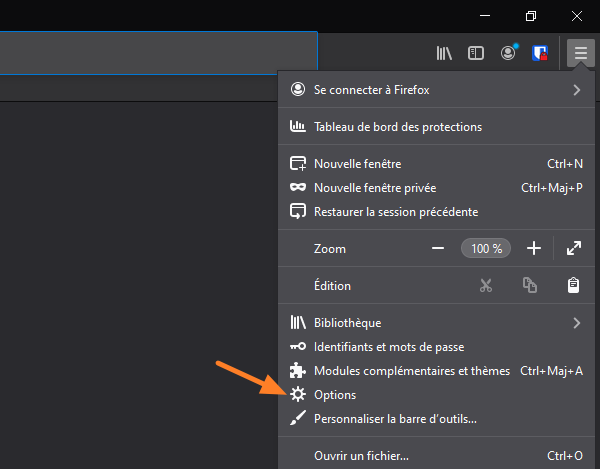The width and height of the screenshot is (600, 469).
Task: Expand the Se connecter à Firefox submenu
Action: pos(576,90)
